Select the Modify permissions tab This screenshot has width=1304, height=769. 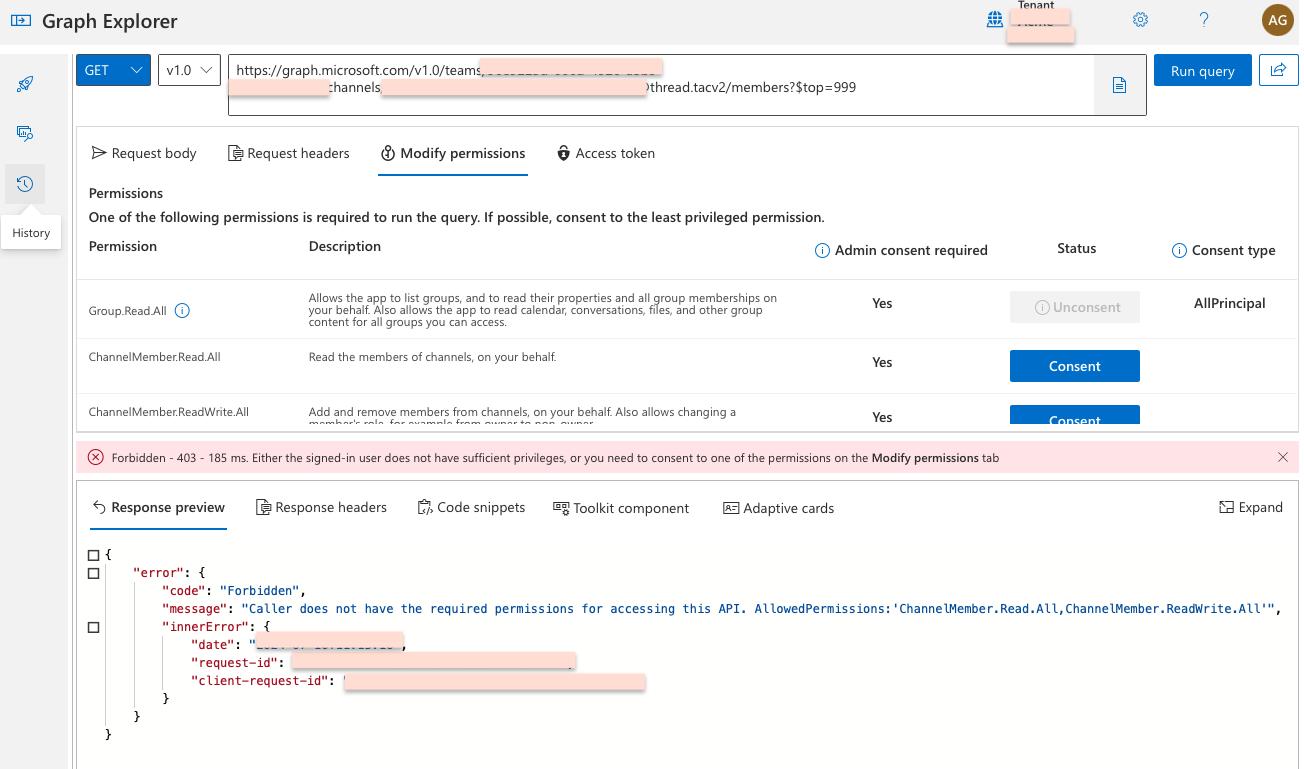coord(453,153)
